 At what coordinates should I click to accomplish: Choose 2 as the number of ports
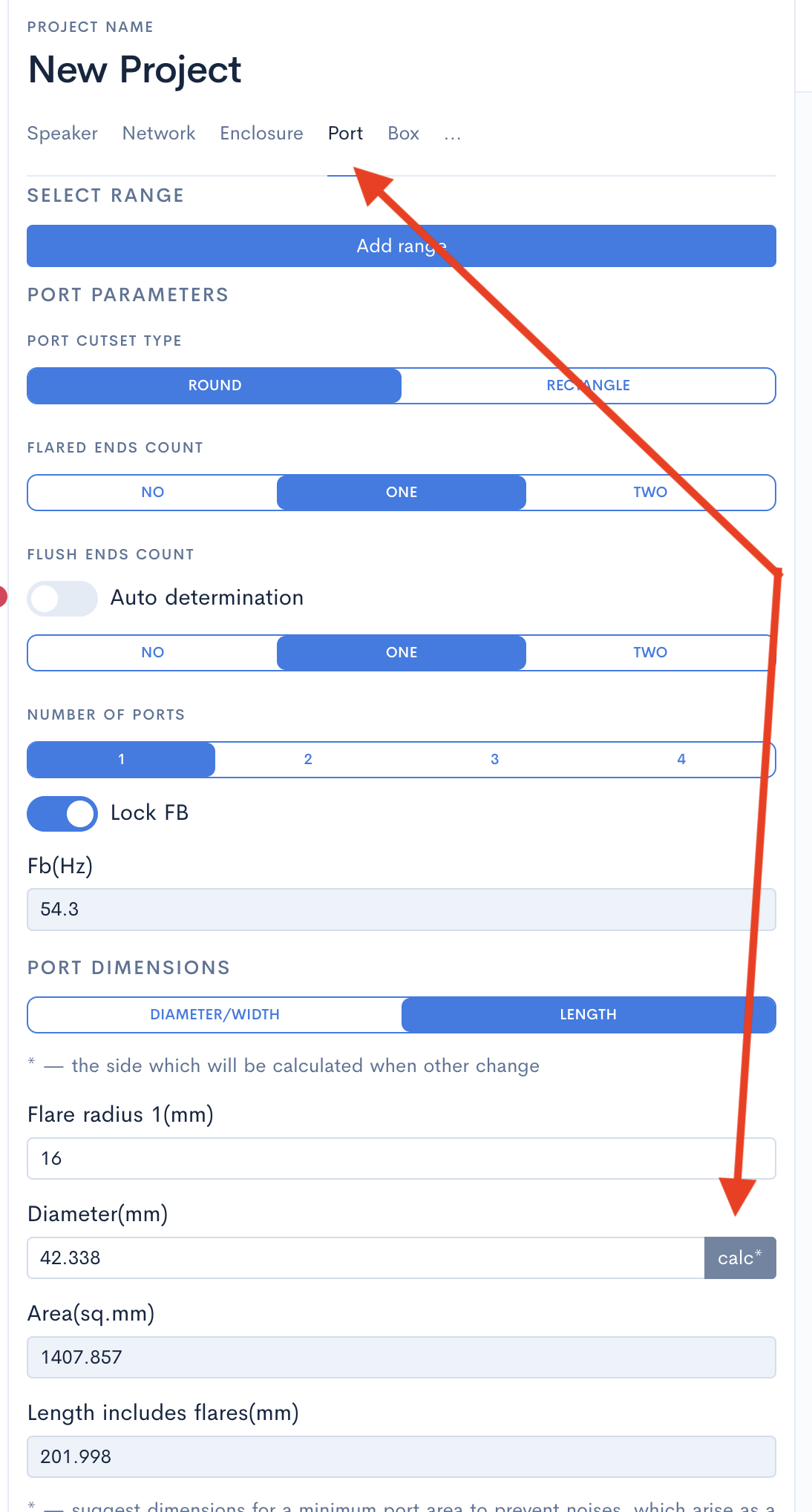click(308, 760)
